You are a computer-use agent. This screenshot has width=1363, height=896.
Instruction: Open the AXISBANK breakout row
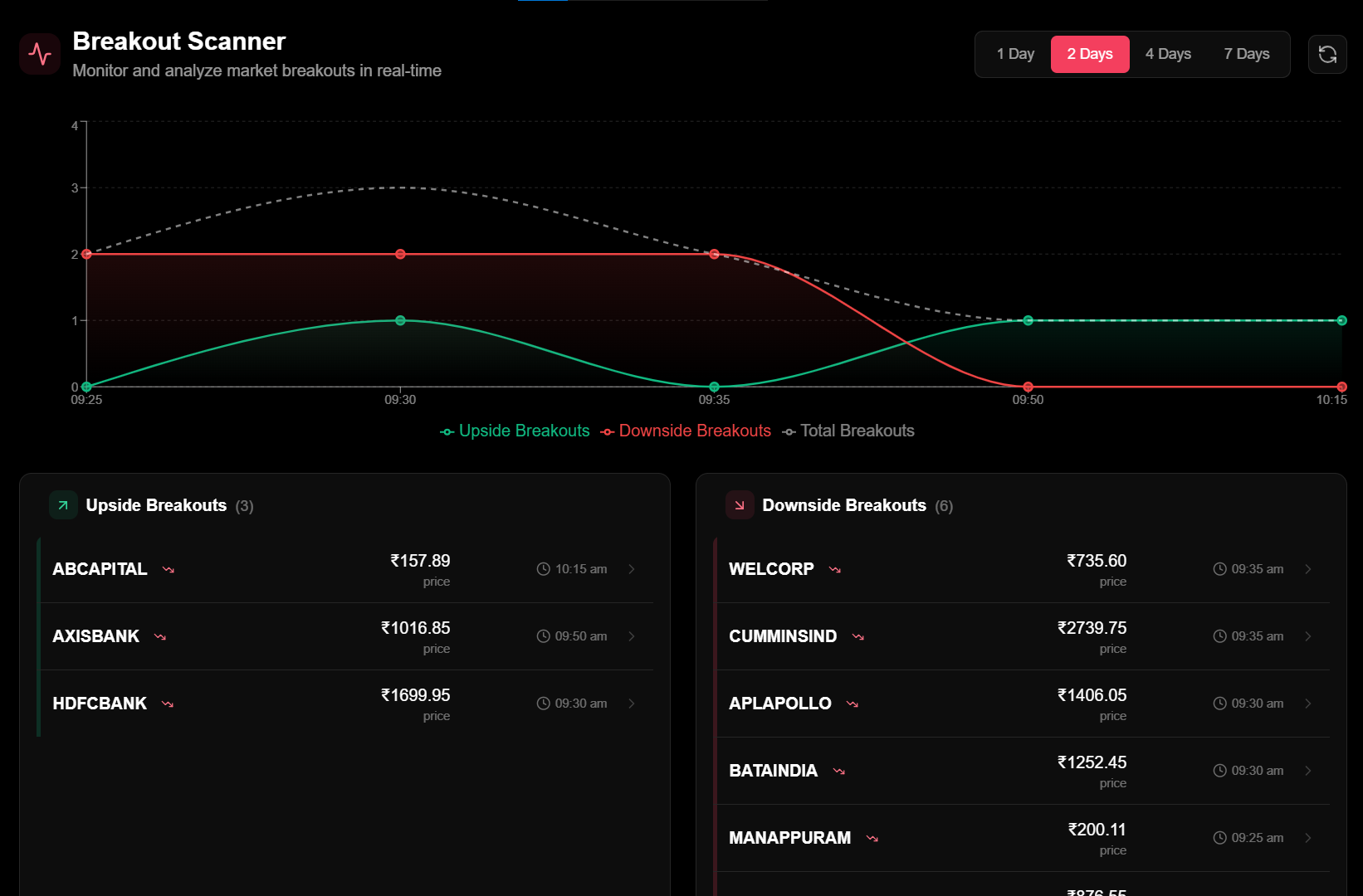coord(346,636)
